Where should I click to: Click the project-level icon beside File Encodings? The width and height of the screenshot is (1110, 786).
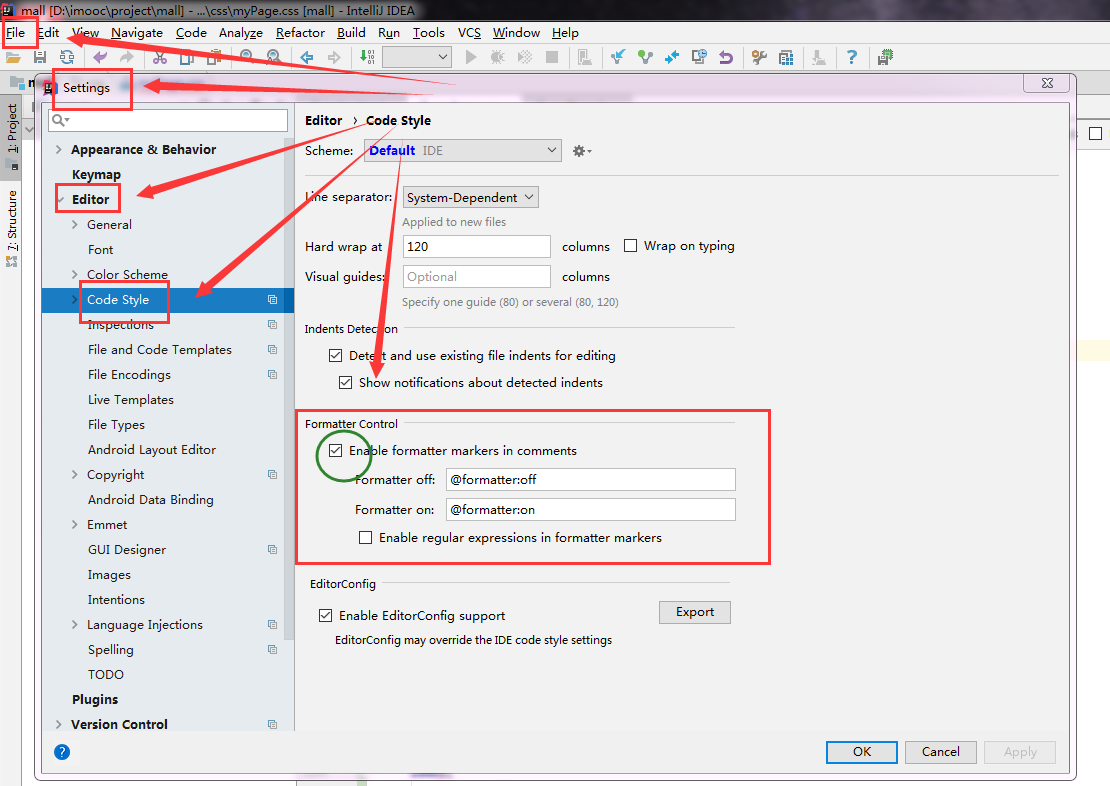273,375
